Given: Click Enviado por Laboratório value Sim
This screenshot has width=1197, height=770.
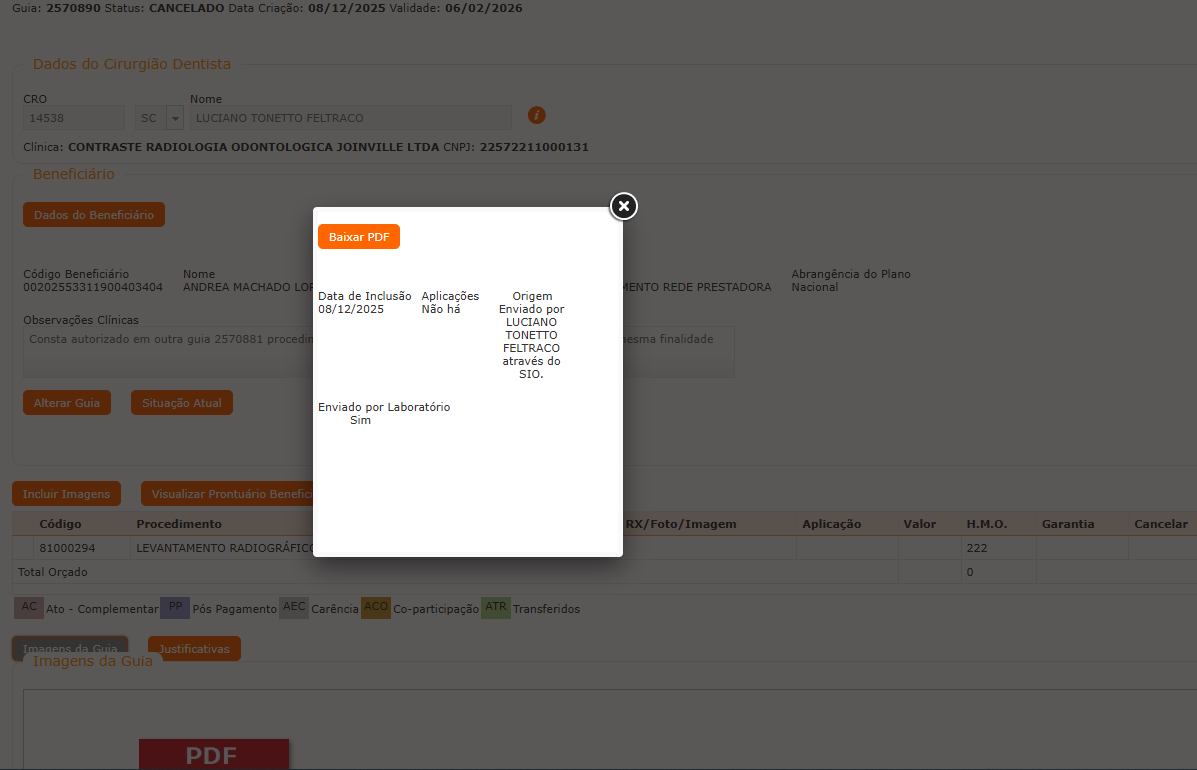Looking at the screenshot, I should tap(360, 420).
